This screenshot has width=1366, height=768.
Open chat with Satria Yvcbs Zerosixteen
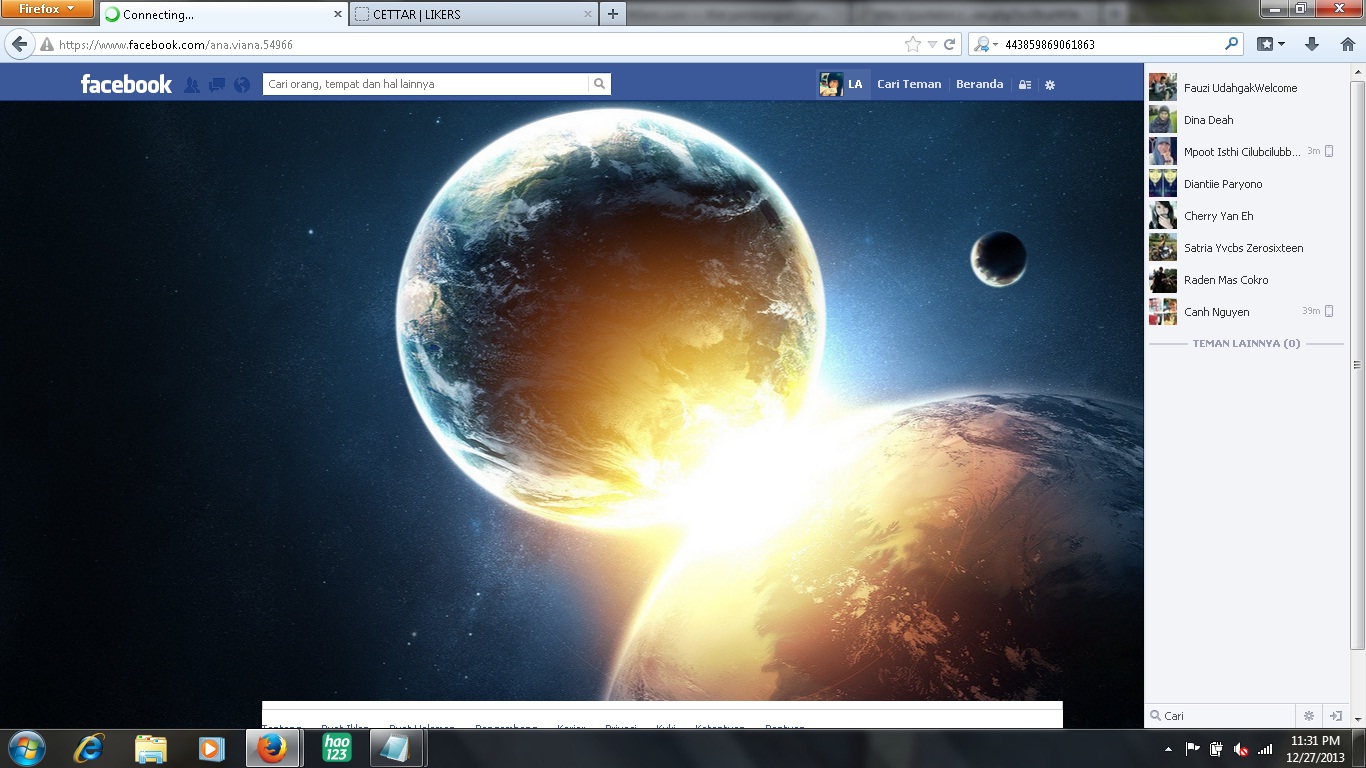pos(1244,248)
